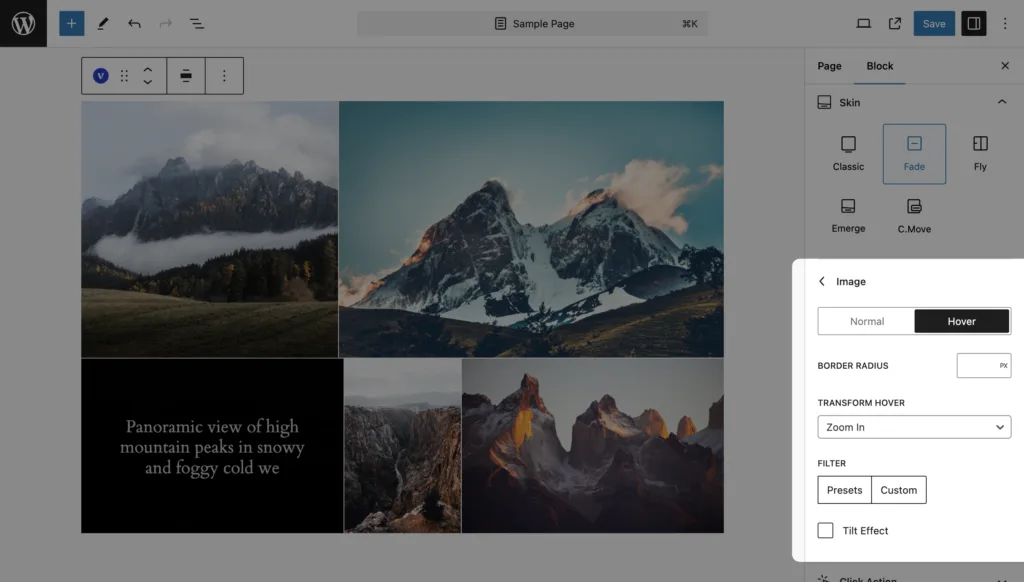The width and height of the screenshot is (1024, 582).
Task: Click the Redo arrow icon
Action: click(165, 24)
